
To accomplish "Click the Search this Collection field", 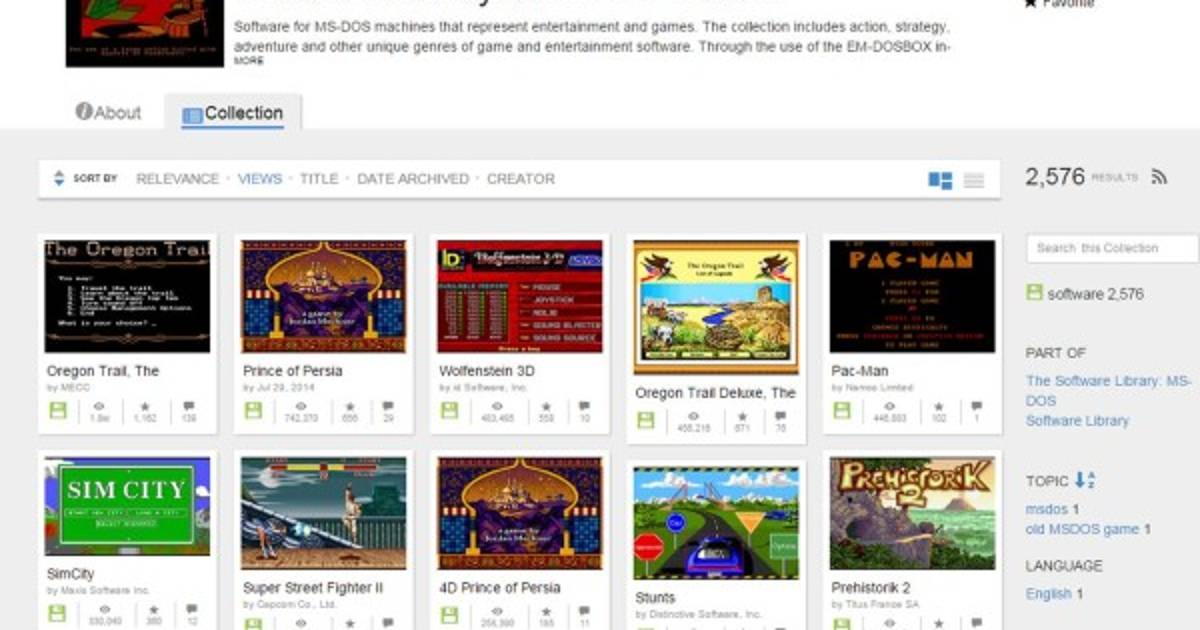I will [1110, 248].
